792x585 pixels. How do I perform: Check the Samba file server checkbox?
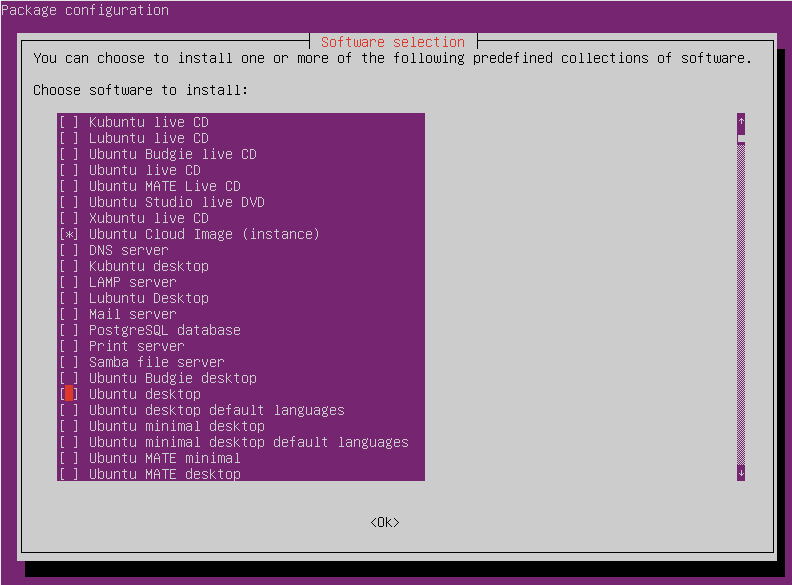[x=69, y=362]
